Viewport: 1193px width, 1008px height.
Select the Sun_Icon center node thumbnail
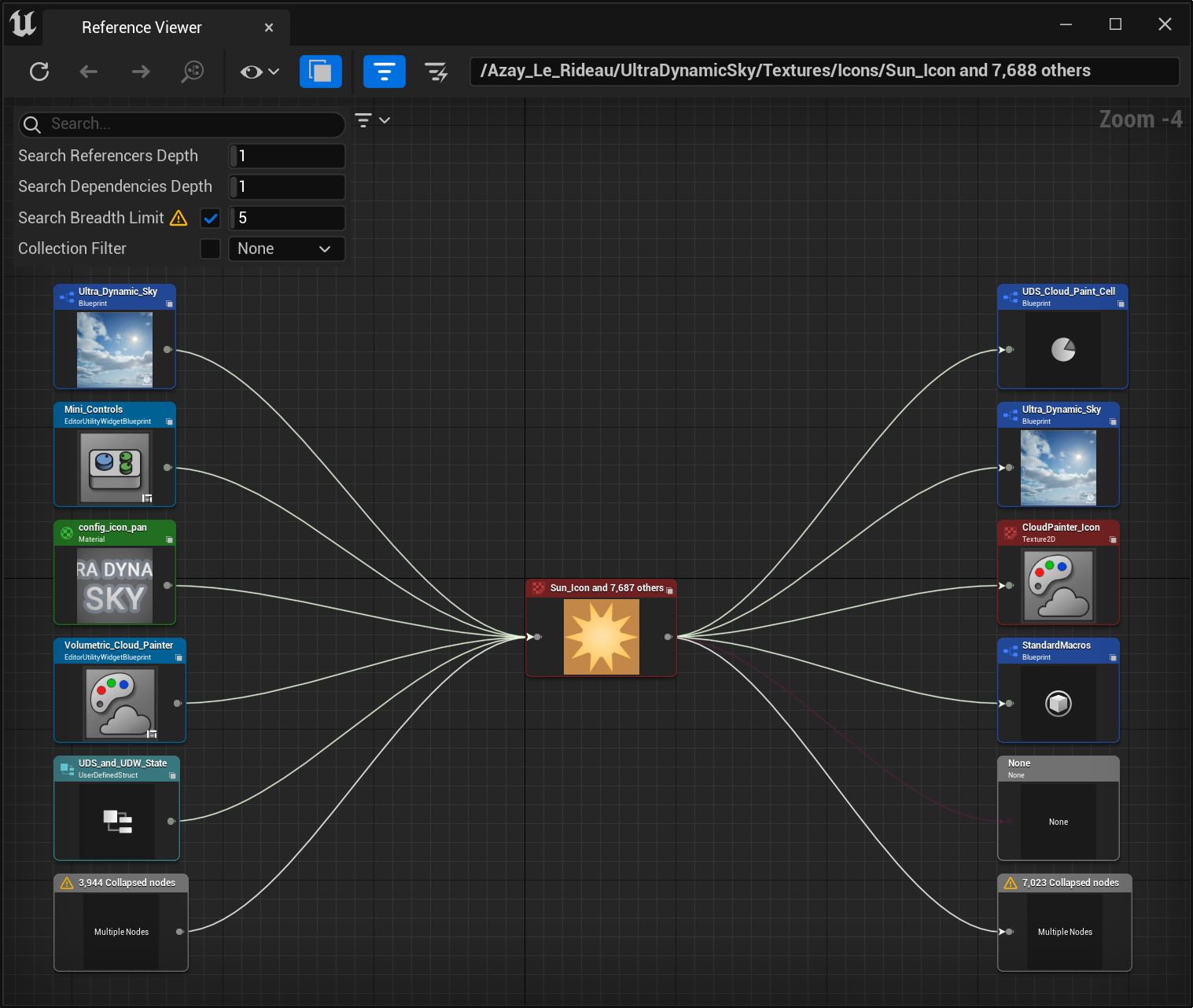click(x=602, y=636)
